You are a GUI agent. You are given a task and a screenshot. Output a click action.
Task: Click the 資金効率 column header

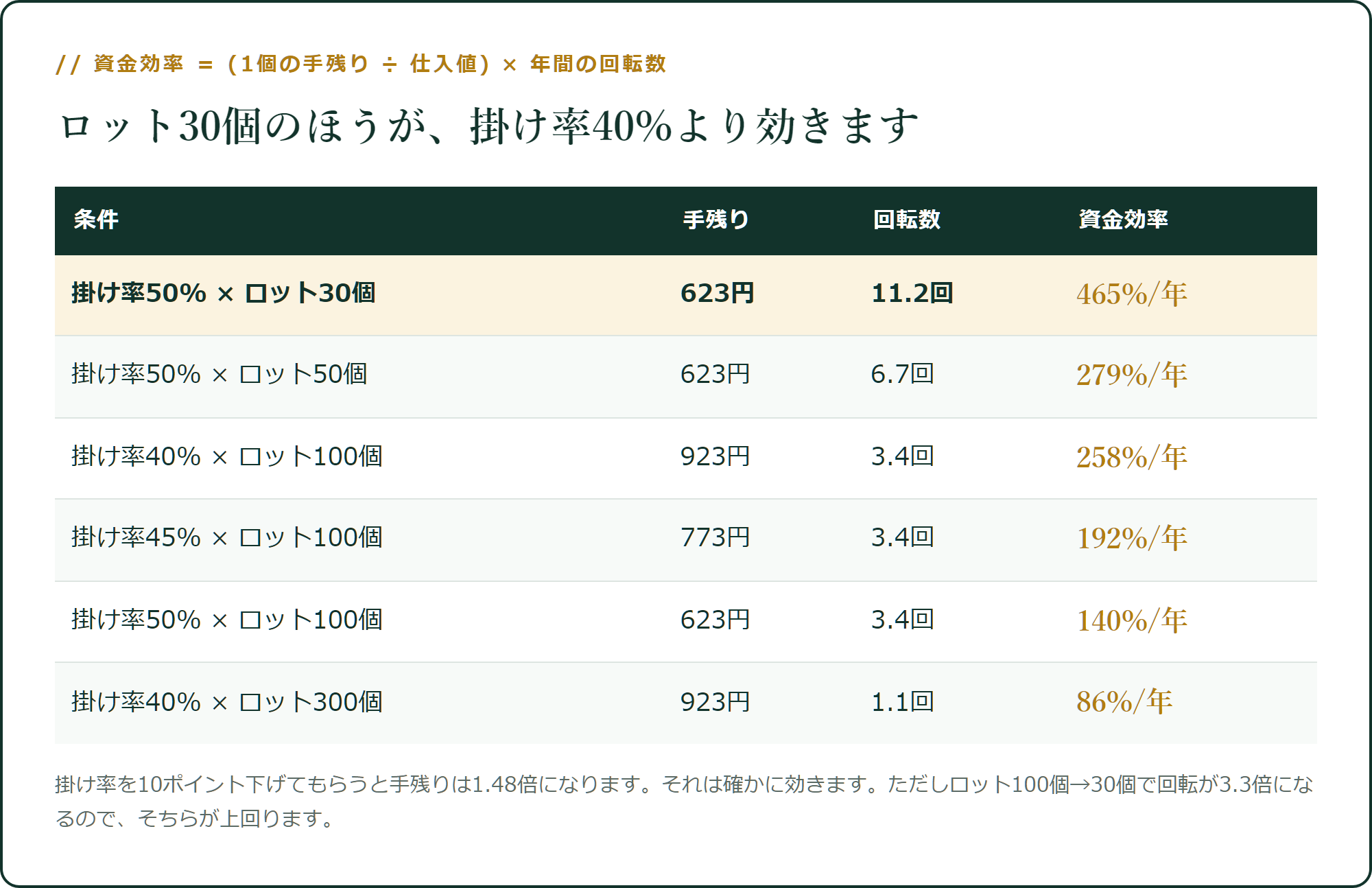pos(1123,220)
